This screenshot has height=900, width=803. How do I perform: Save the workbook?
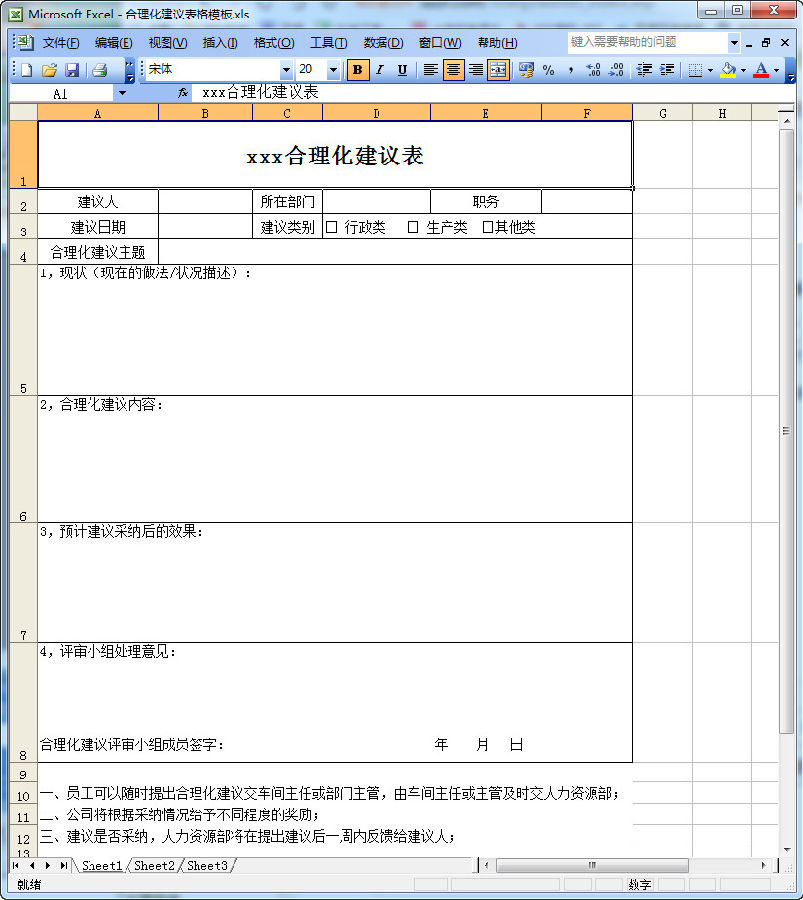(71, 70)
